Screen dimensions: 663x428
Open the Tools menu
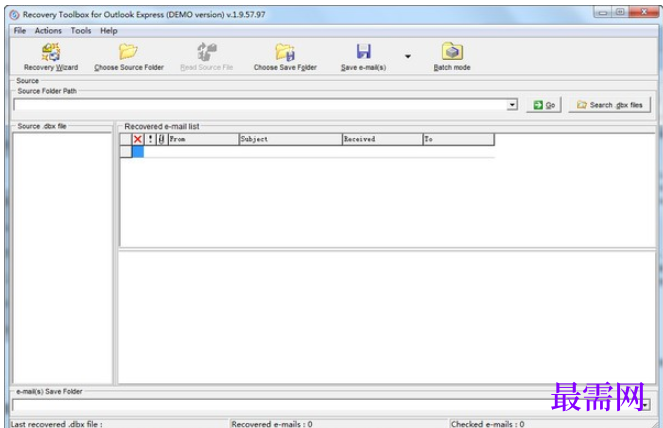coord(81,30)
